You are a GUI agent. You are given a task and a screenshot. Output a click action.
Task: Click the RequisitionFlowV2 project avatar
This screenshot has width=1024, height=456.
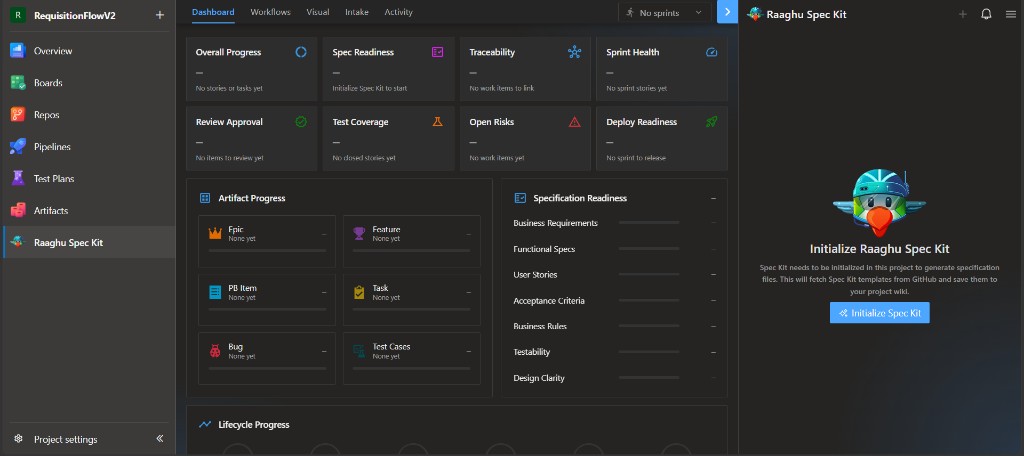[18, 15]
